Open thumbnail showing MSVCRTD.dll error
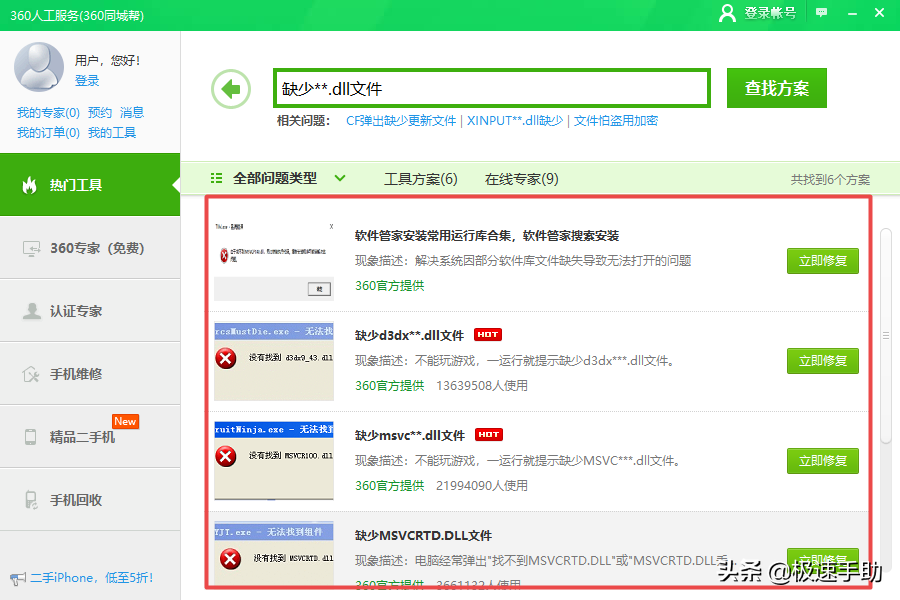The image size is (900, 600). 274,553
